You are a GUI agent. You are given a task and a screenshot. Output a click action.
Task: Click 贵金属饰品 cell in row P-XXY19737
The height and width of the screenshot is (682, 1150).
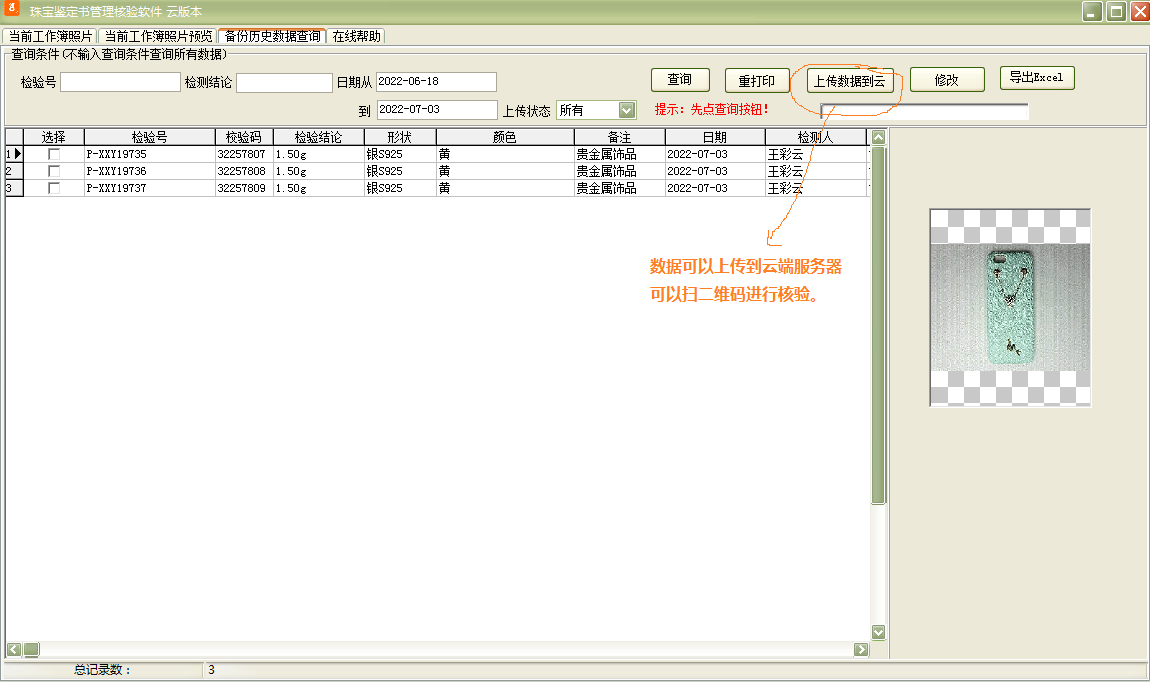point(619,188)
